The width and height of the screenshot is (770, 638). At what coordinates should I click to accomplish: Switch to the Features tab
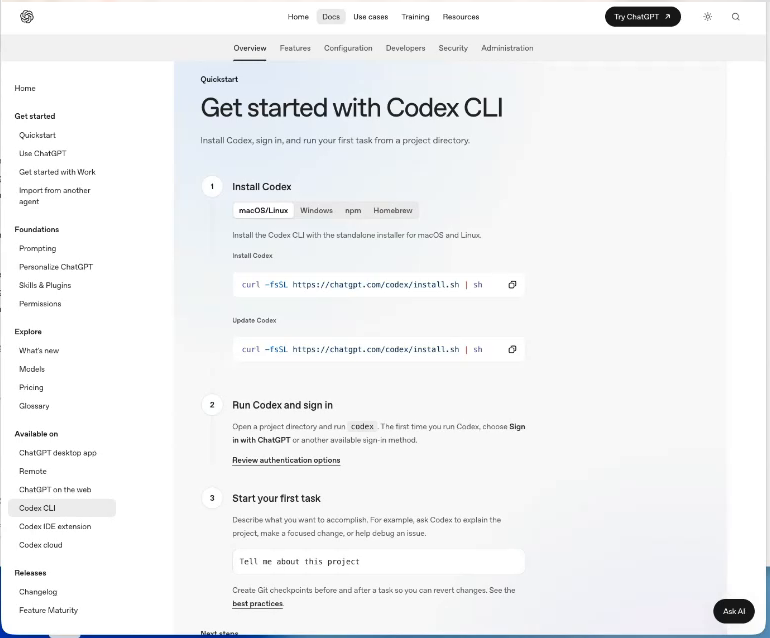click(x=295, y=48)
